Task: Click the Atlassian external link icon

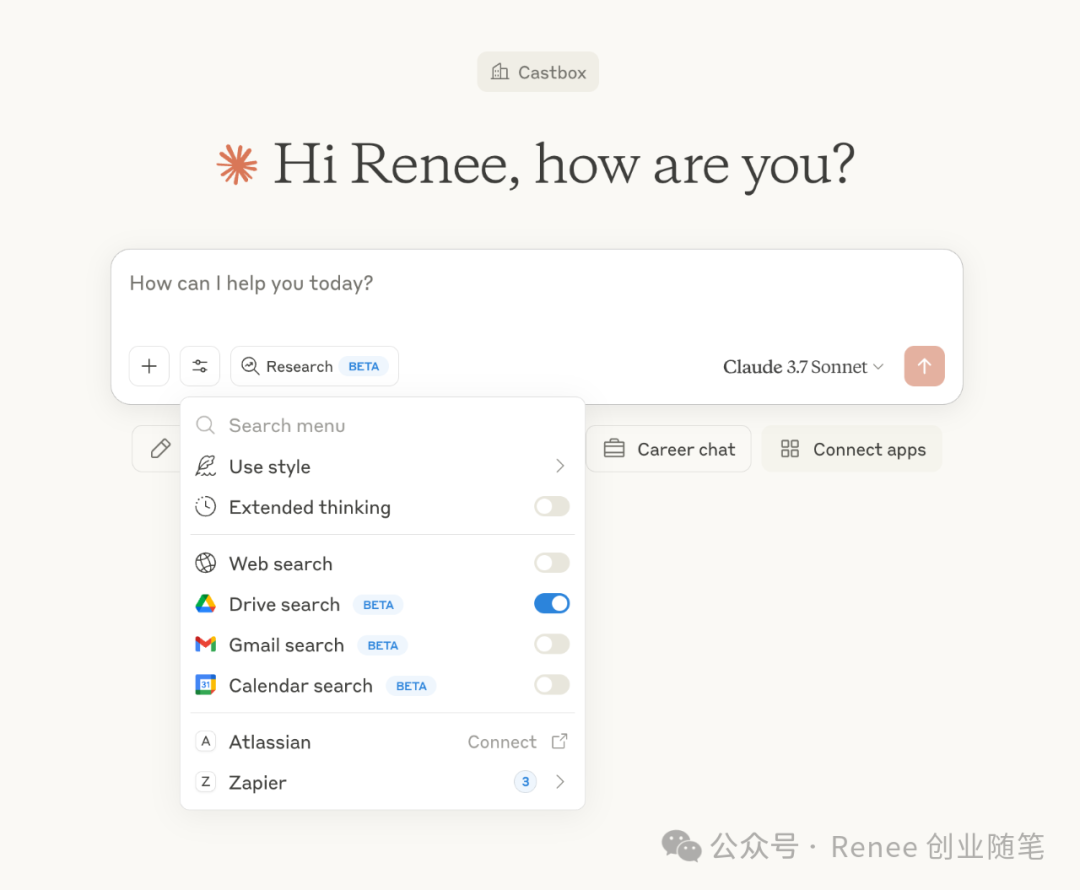Action: (x=559, y=742)
